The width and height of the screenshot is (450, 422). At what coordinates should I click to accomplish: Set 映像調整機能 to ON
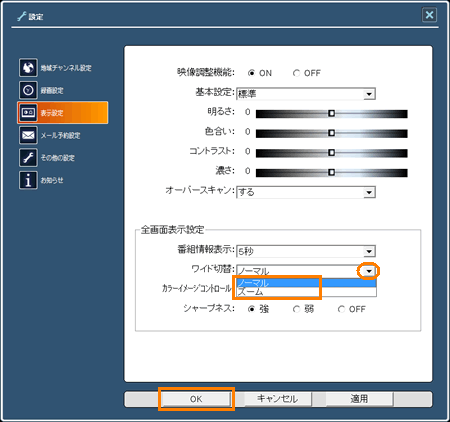coord(251,73)
